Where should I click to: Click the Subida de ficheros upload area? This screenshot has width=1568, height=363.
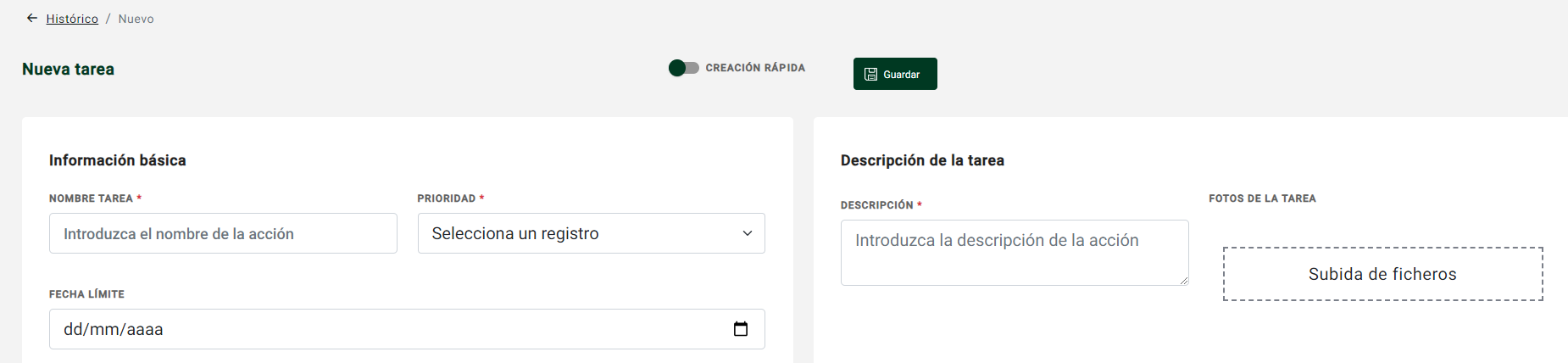[1383, 274]
